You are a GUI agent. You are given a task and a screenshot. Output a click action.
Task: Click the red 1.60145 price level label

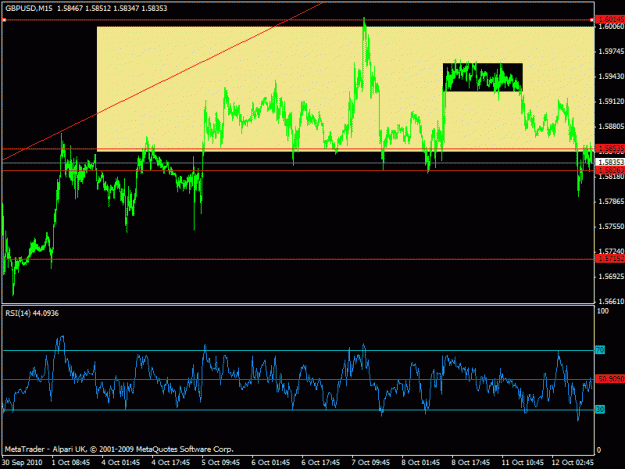pos(610,19)
